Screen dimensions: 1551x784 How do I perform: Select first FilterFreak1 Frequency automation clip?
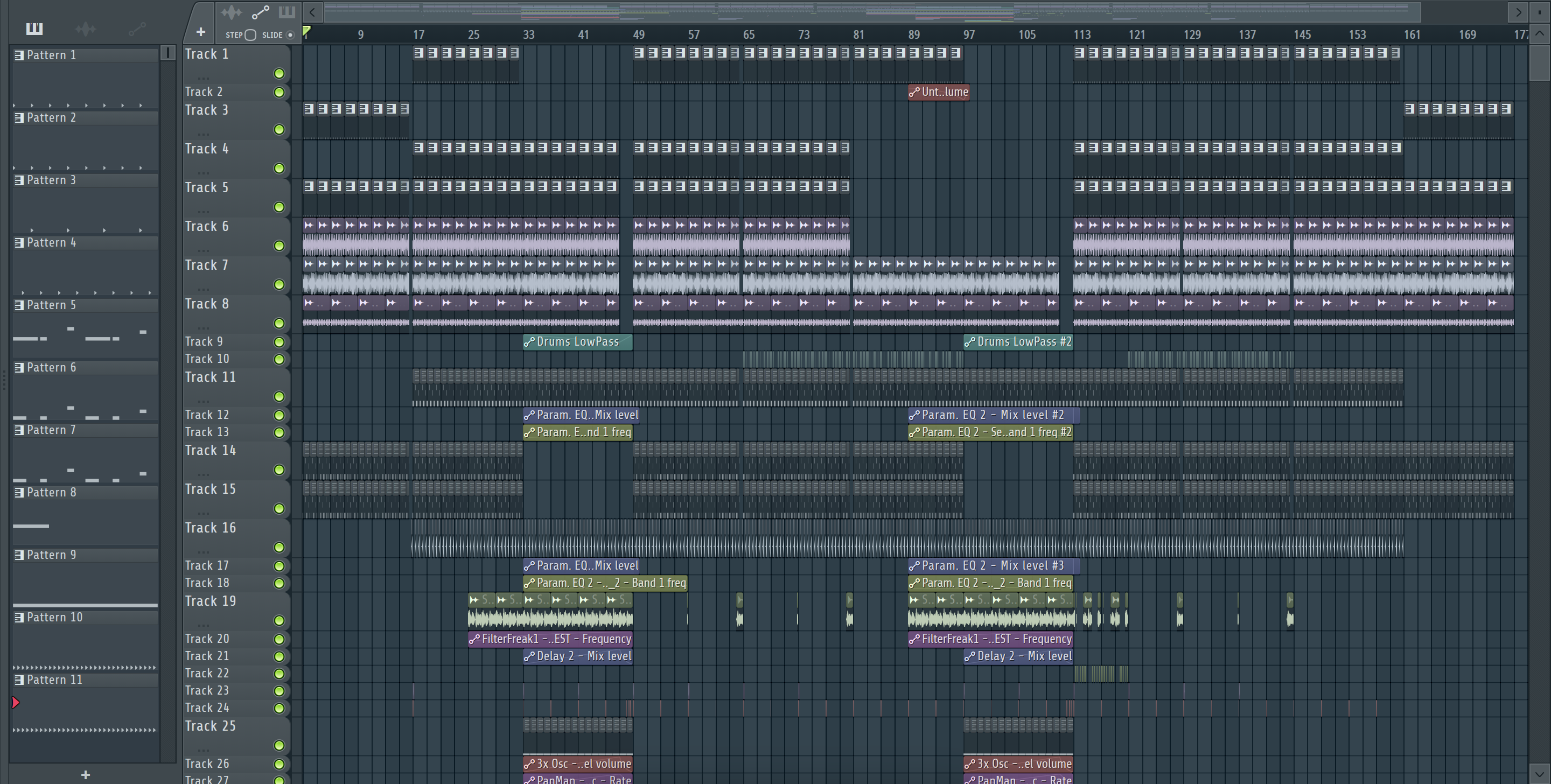[550, 639]
